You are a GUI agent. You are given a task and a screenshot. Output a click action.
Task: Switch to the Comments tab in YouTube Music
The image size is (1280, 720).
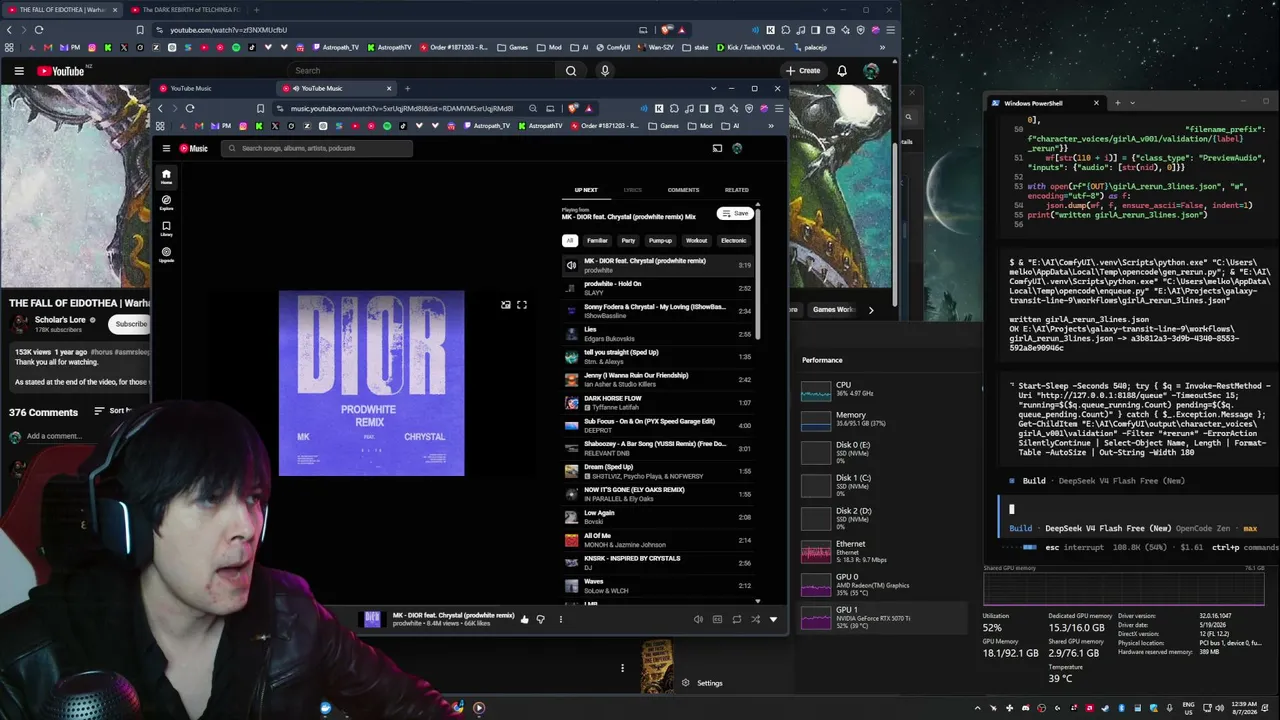pos(684,190)
